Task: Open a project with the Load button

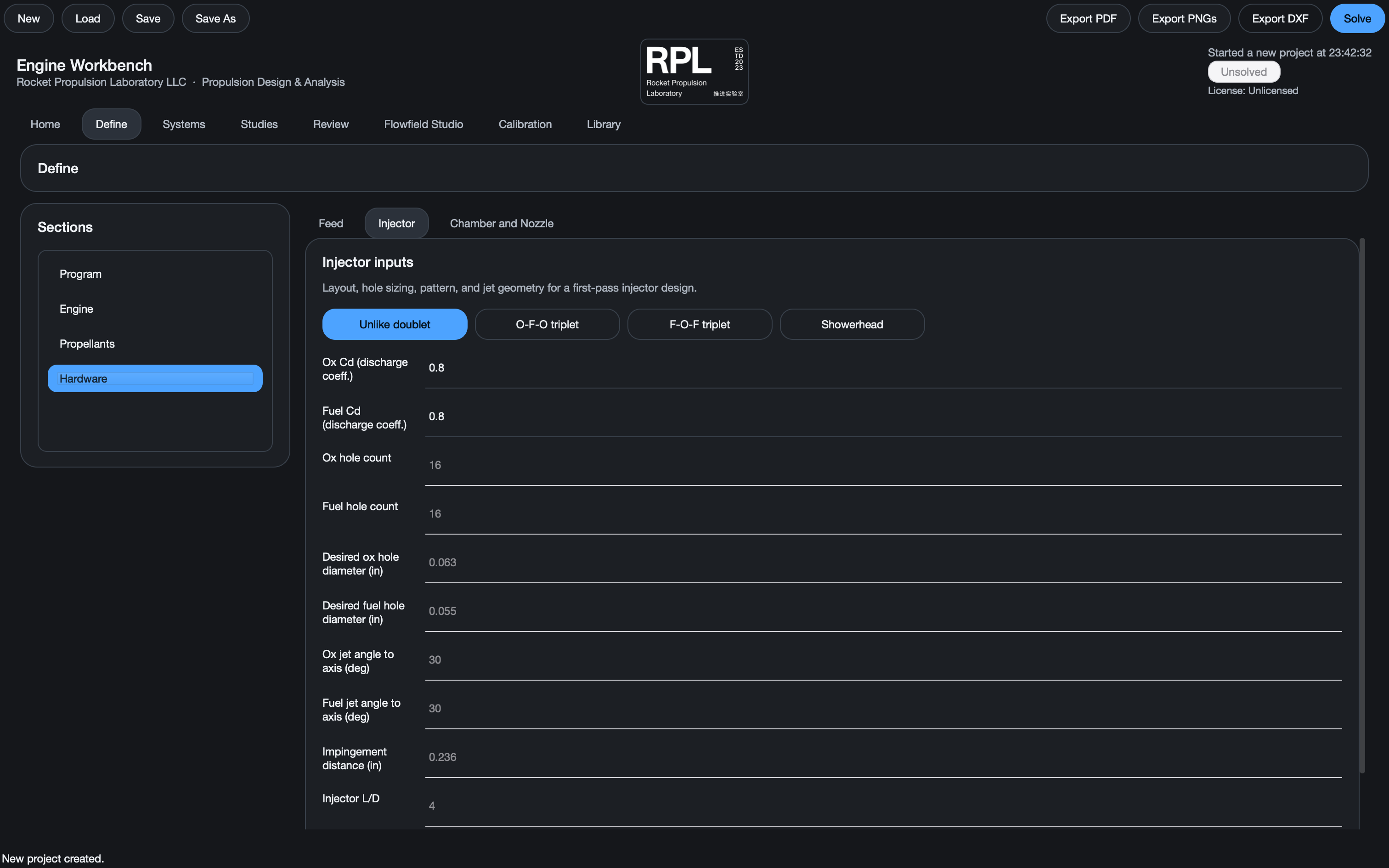Action: tap(88, 18)
